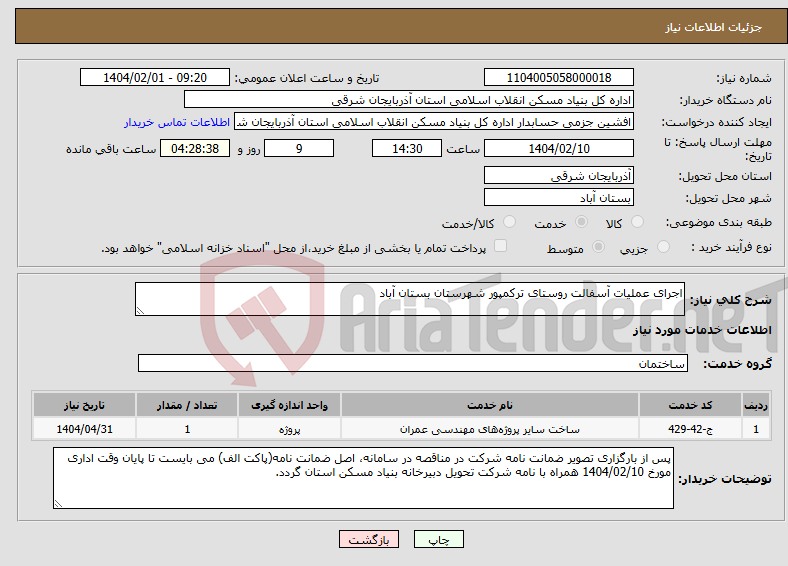Click the ردیف column header
Screen dimensions: 788x566
coord(756,405)
